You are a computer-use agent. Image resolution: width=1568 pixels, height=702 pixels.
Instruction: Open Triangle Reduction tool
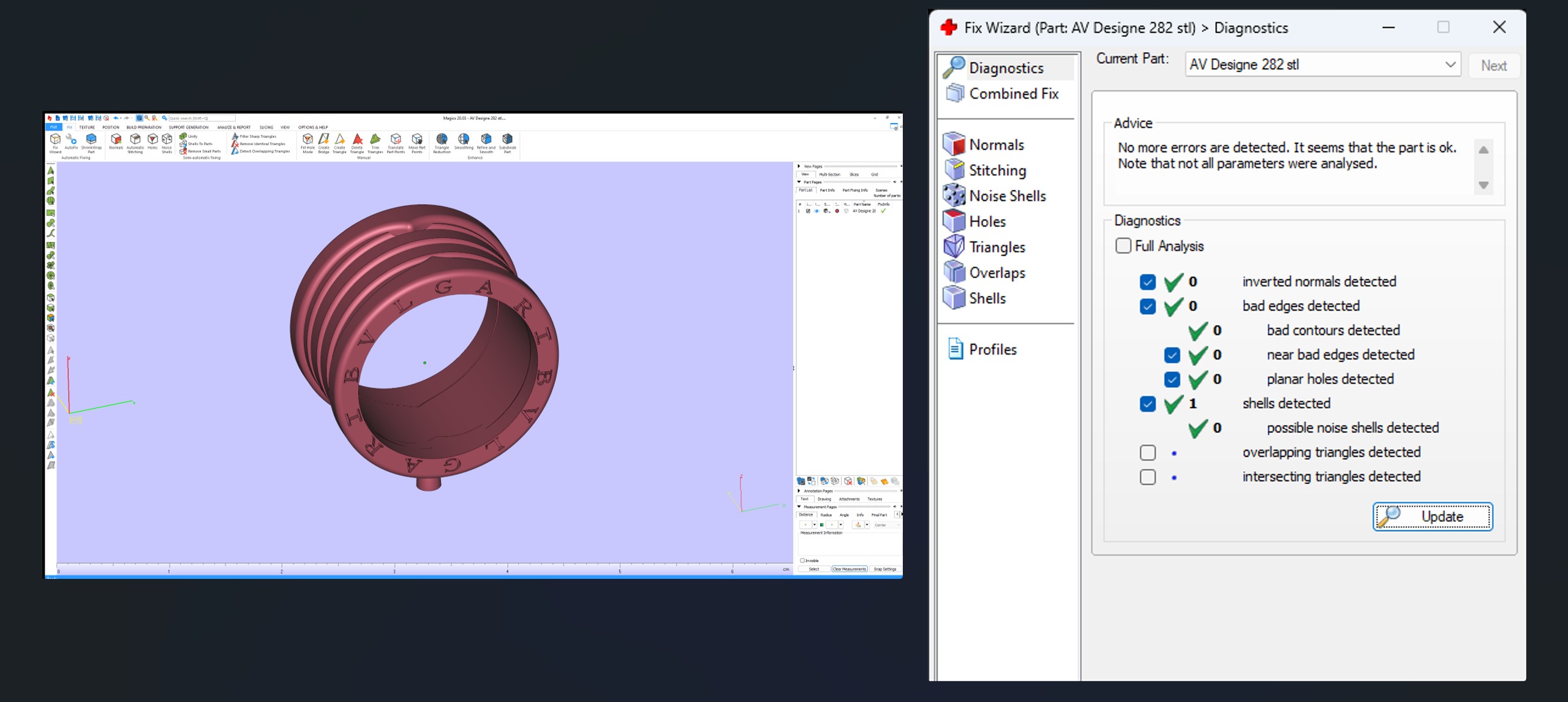tap(442, 143)
